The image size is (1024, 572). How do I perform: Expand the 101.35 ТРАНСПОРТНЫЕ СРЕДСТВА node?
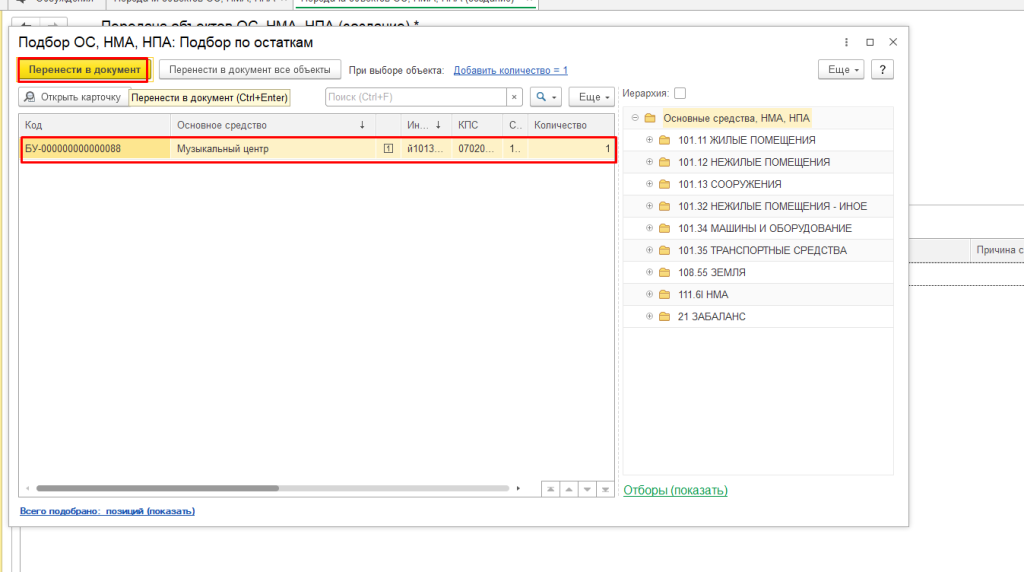[x=649, y=250]
